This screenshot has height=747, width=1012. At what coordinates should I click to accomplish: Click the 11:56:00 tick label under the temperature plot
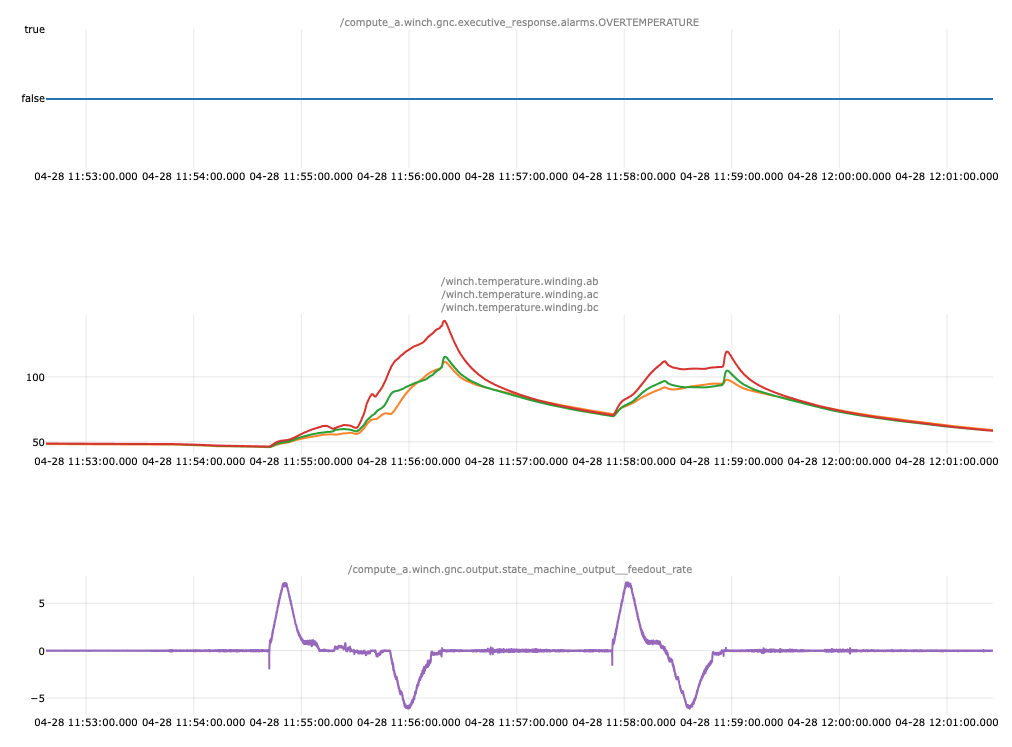(x=409, y=462)
